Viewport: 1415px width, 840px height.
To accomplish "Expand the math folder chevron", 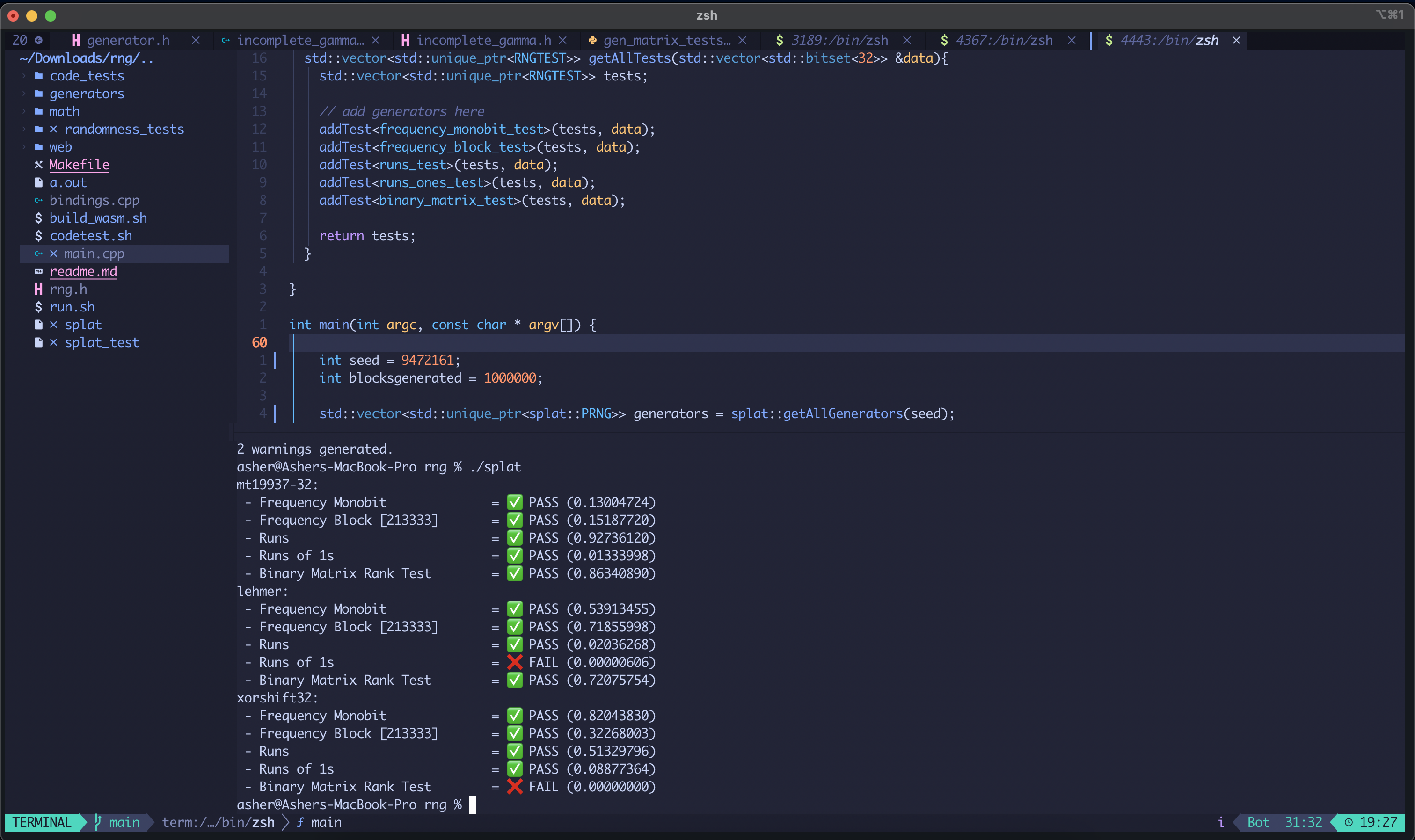I will click(x=24, y=111).
